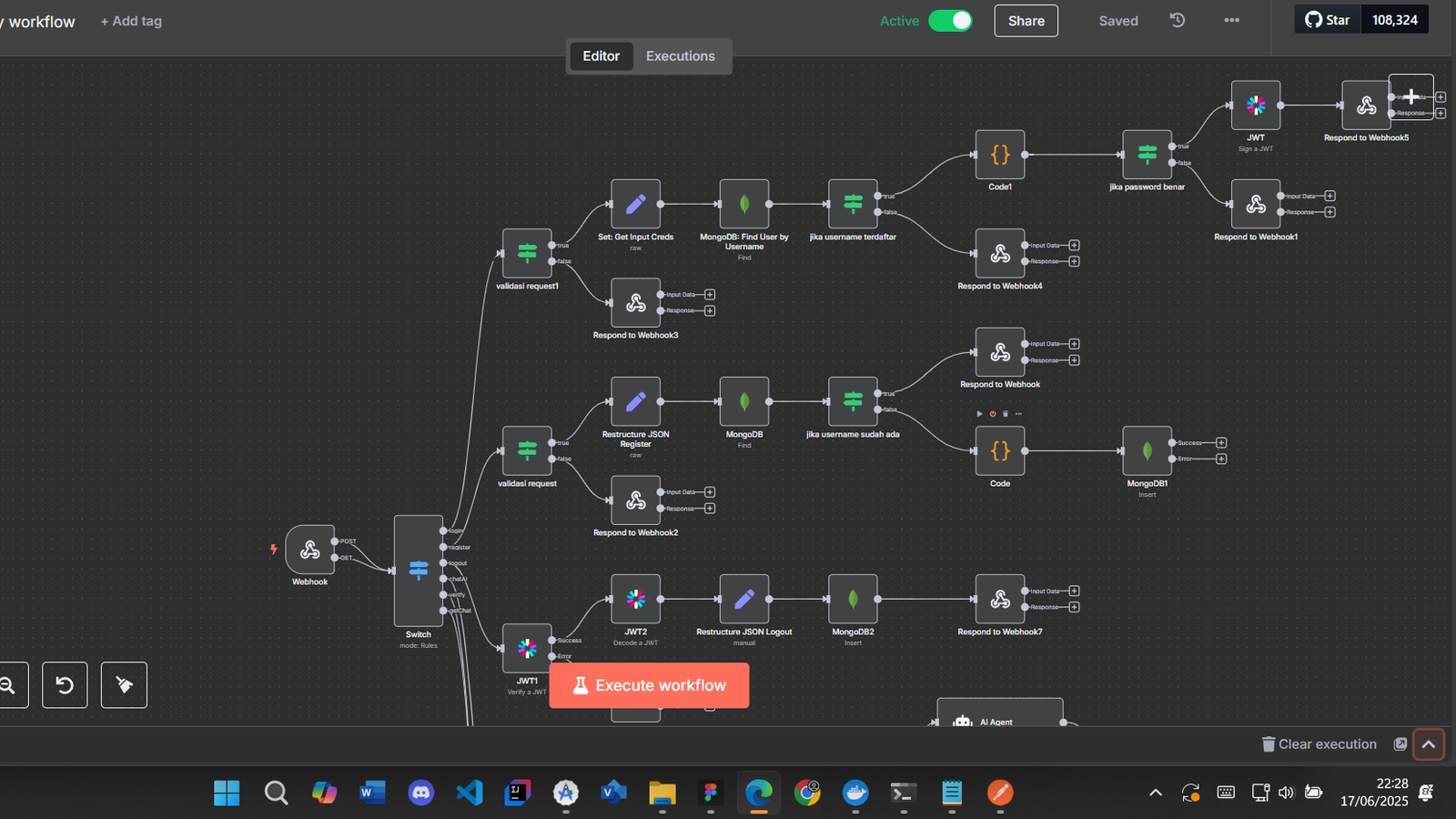Toggle the Active workflow switch
Image resolution: width=1456 pixels, height=819 pixels.
tap(950, 21)
